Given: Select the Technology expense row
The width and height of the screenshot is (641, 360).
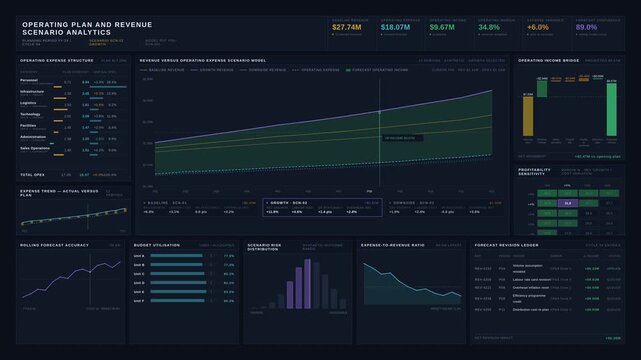Looking at the screenshot, I should coord(74,116).
